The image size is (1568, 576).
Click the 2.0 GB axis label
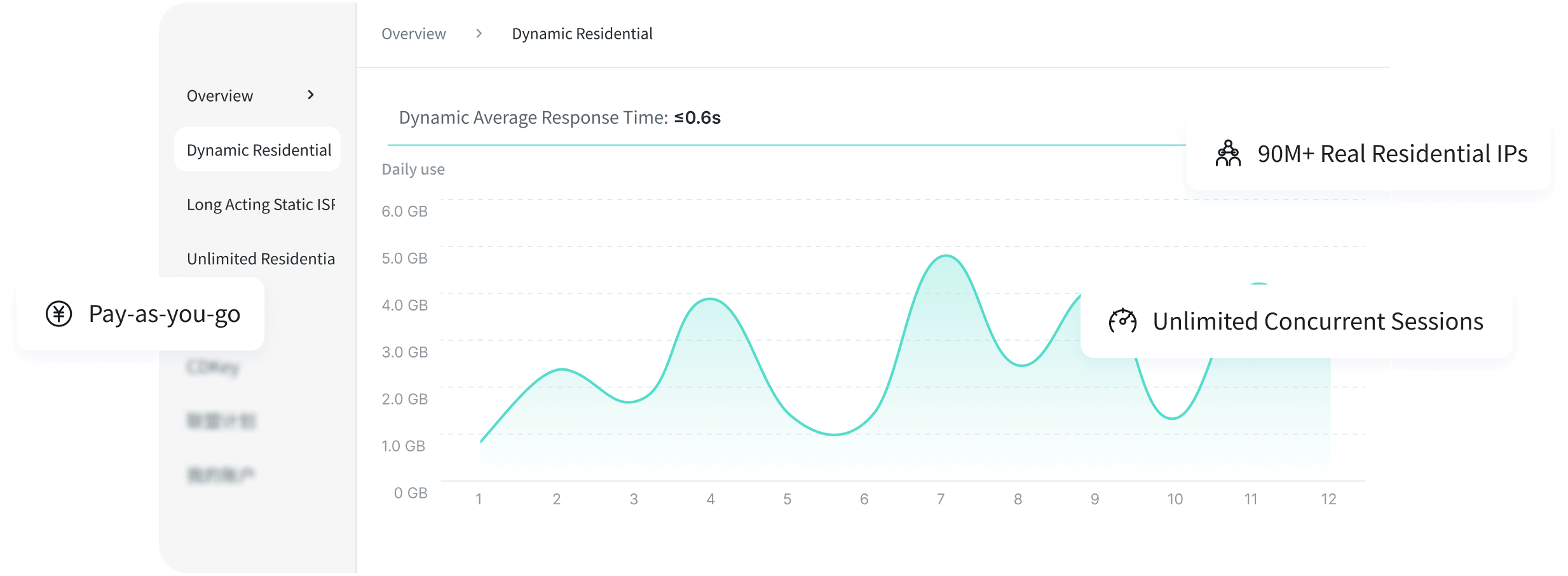click(404, 399)
